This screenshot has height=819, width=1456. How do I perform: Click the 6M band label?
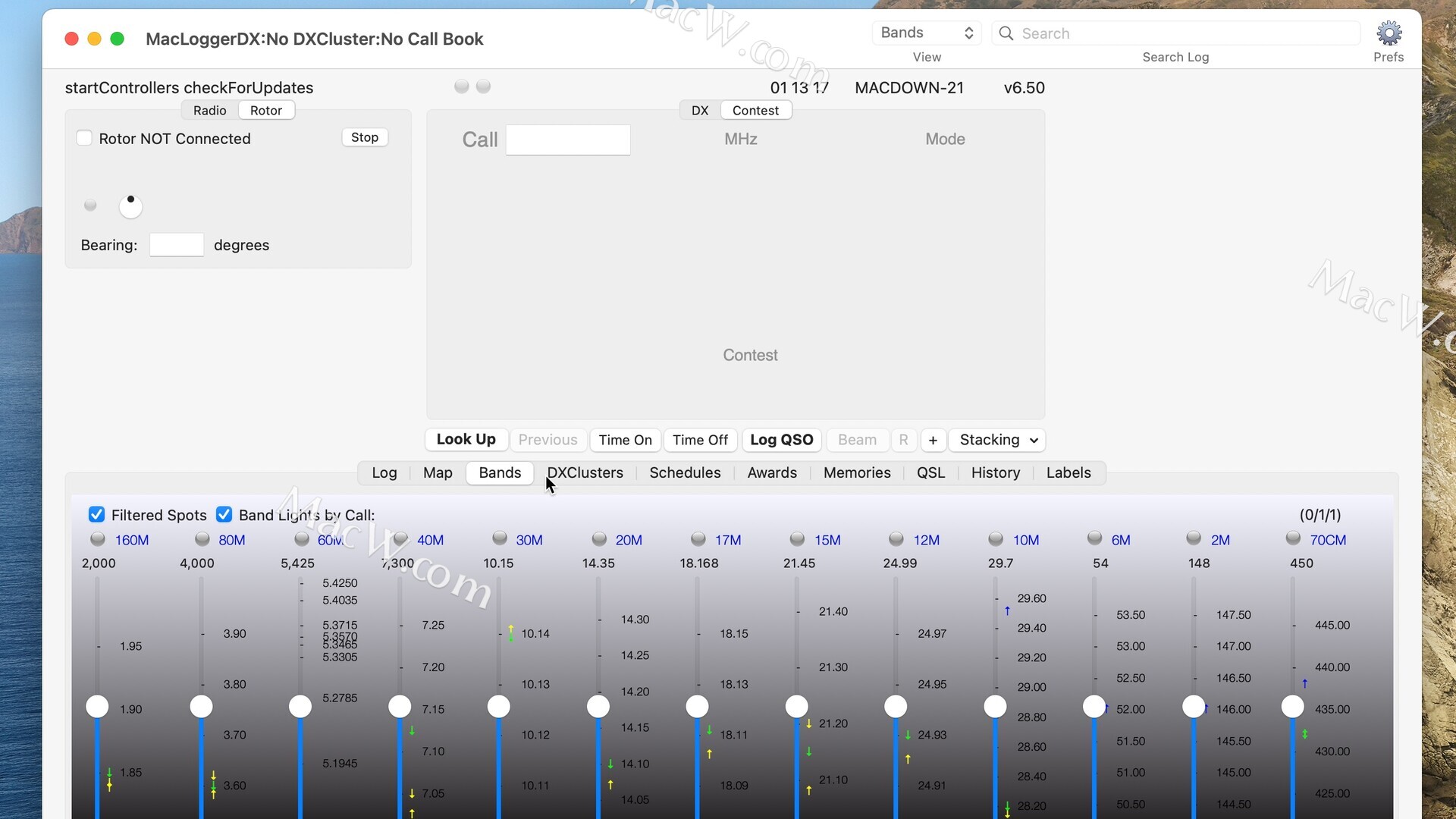click(1121, 540)
